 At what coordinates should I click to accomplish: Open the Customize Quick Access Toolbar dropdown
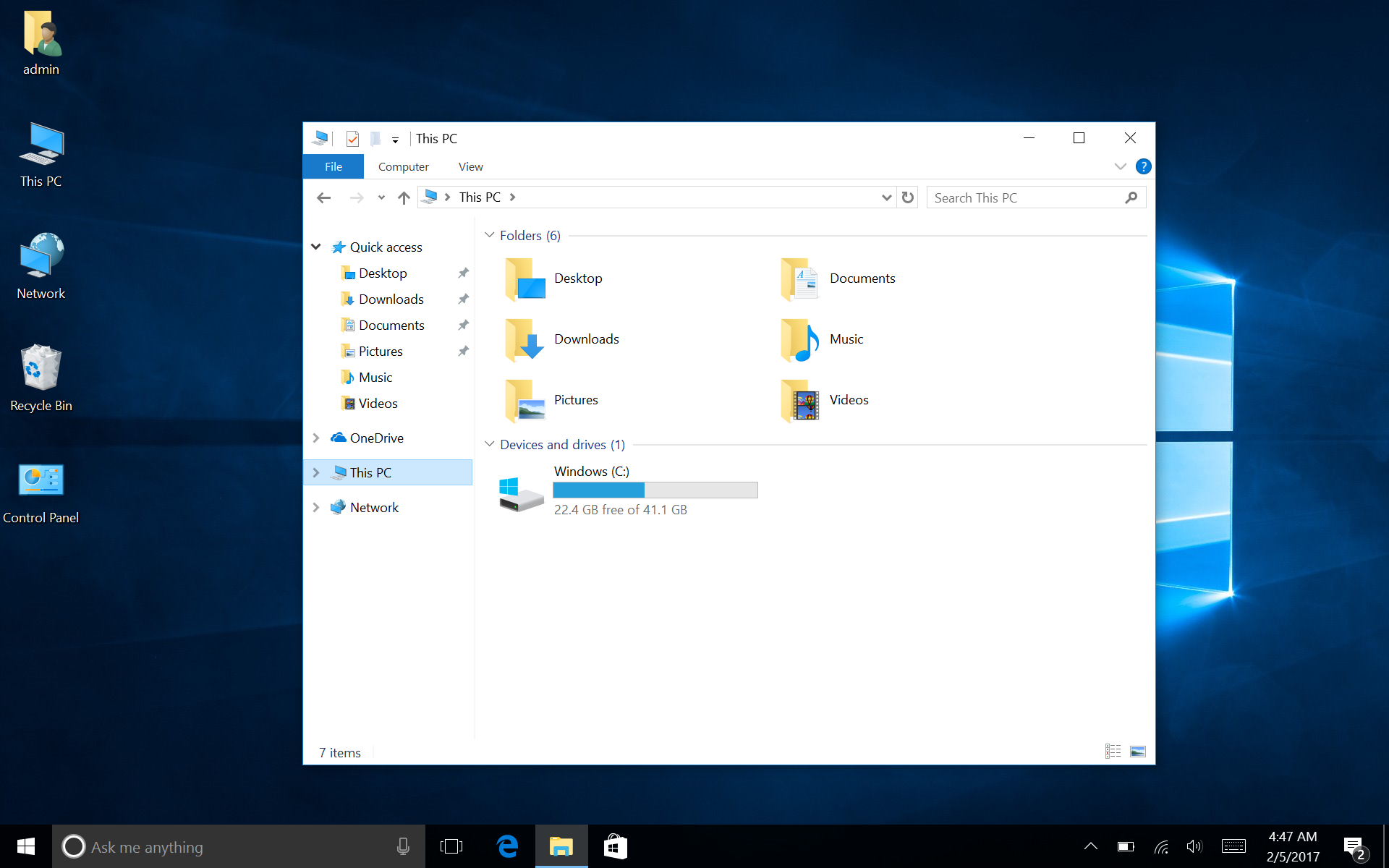(395, 140)
